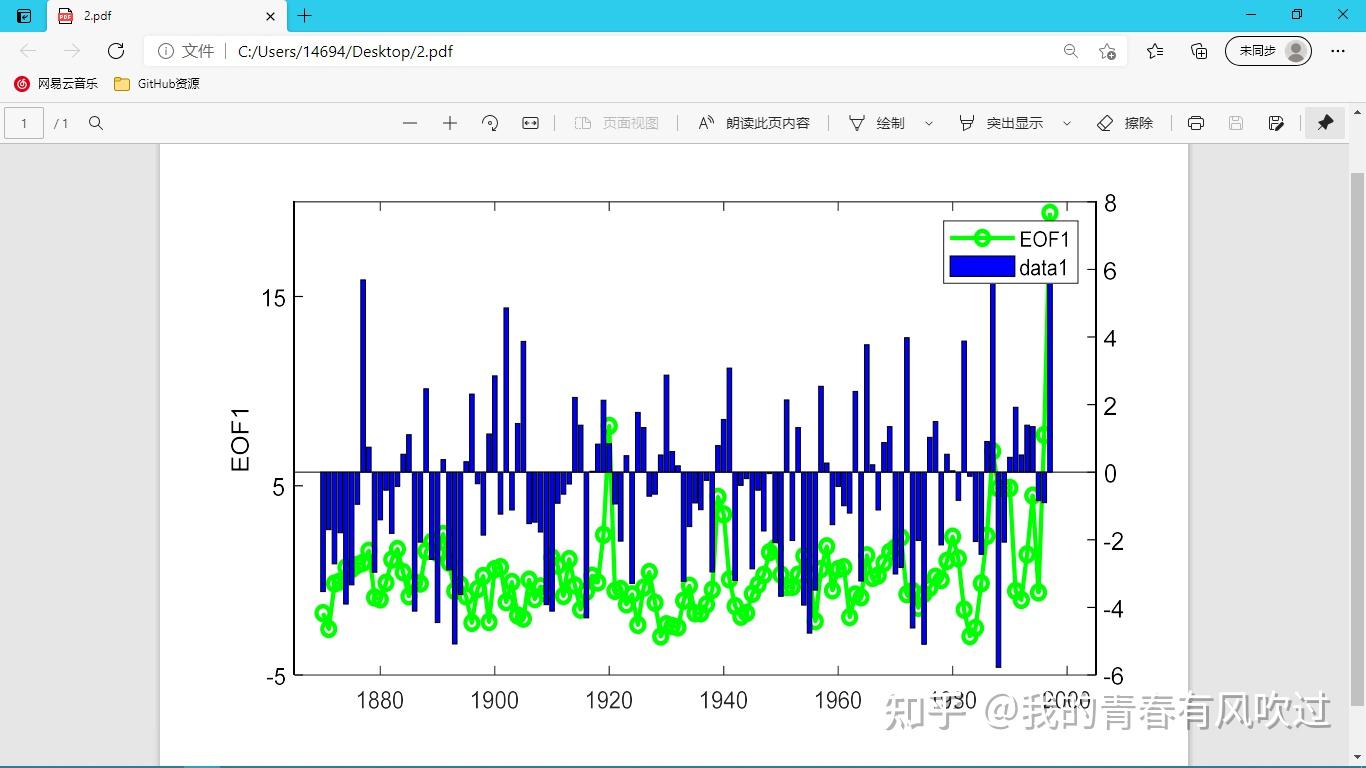Screen dimensions: 1366x768
Task: Click the 1920 x-axis tick label
Action: pyautogui.click(x=609, y=700)
